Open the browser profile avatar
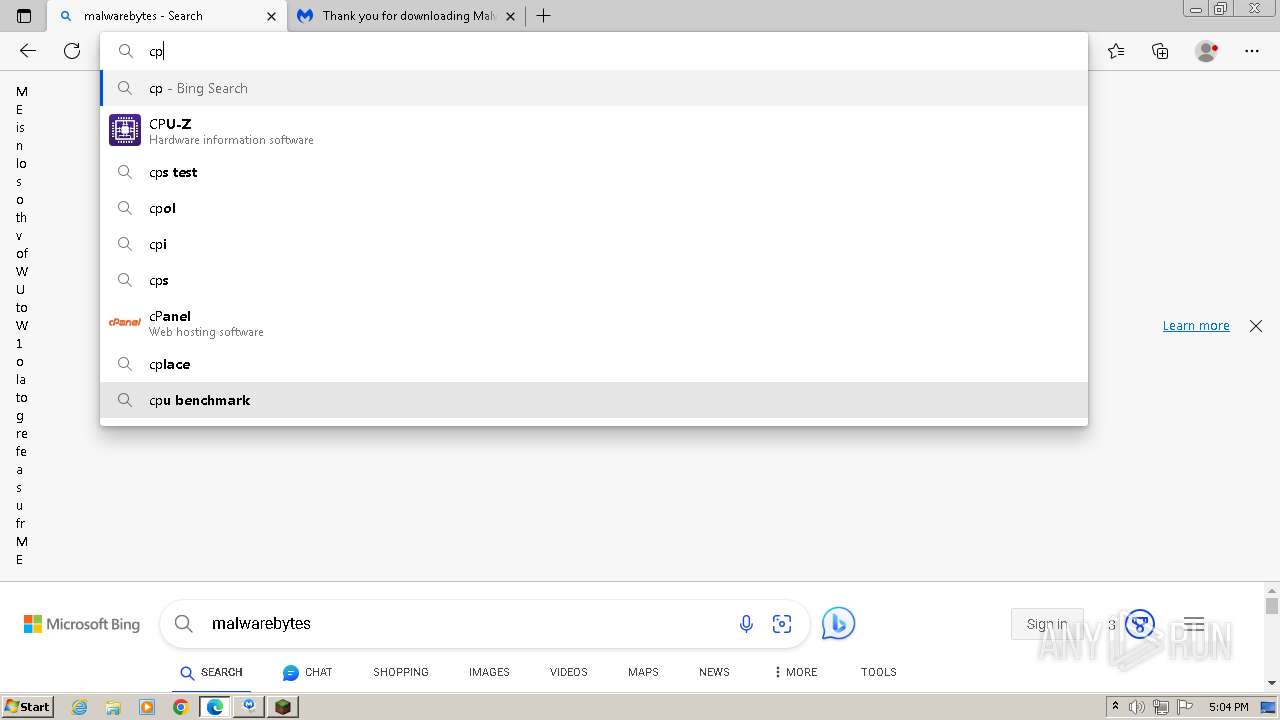Image resolution: width=1280 pixels, height=720 pixels. 1206,51
